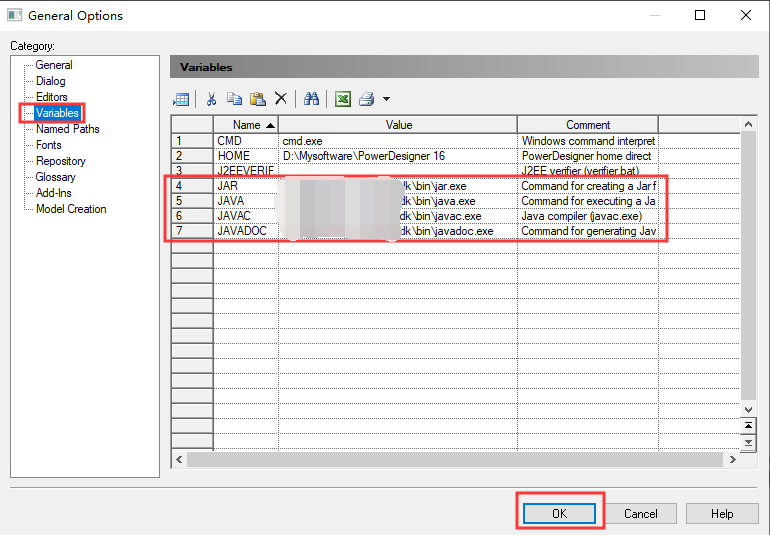
Task: Select Editors category in tree
Action: click(52, 97)
